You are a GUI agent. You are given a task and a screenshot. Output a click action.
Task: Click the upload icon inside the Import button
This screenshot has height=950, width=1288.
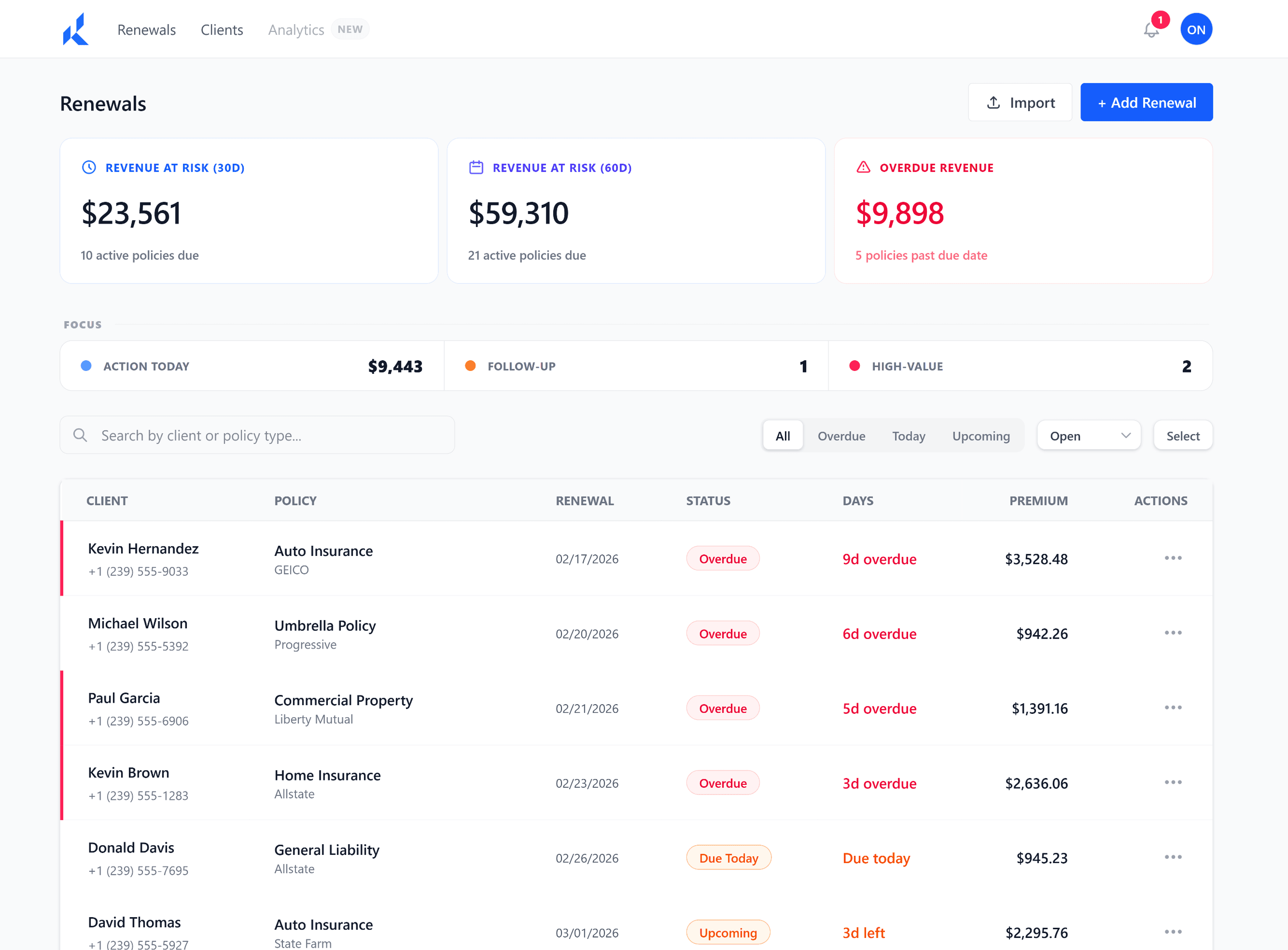(994, 102)
